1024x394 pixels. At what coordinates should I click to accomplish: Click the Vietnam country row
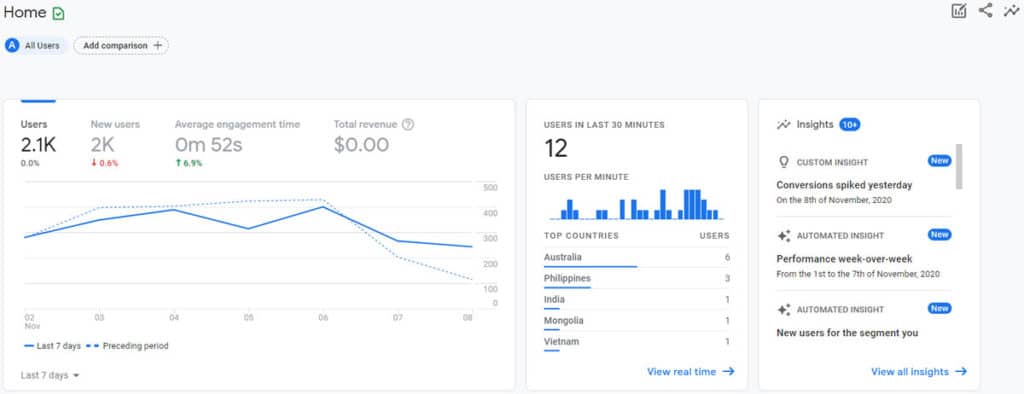click(637, 342)
